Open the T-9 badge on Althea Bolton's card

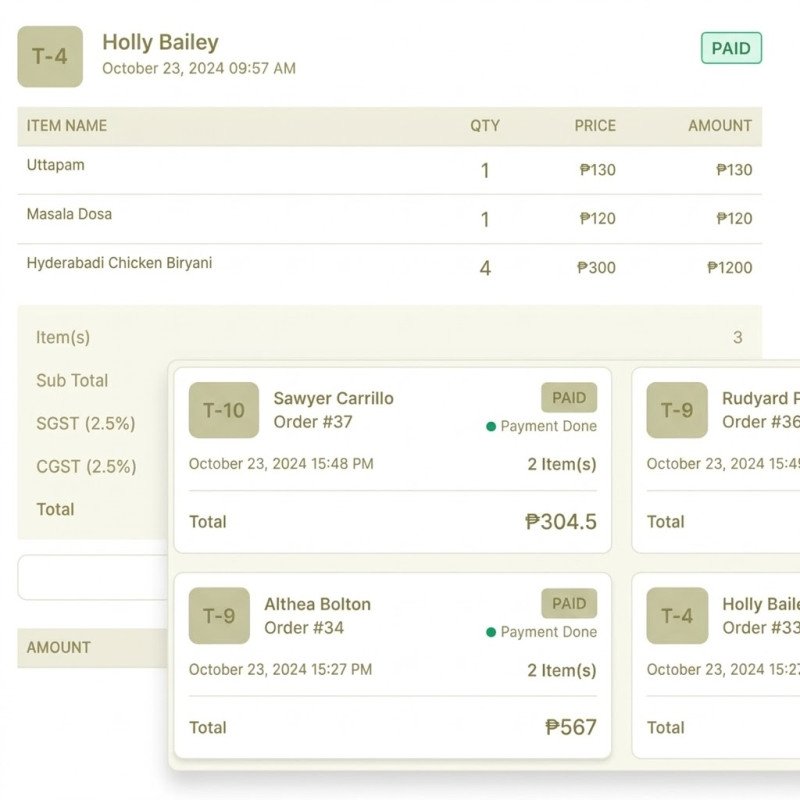click(219, 616)
